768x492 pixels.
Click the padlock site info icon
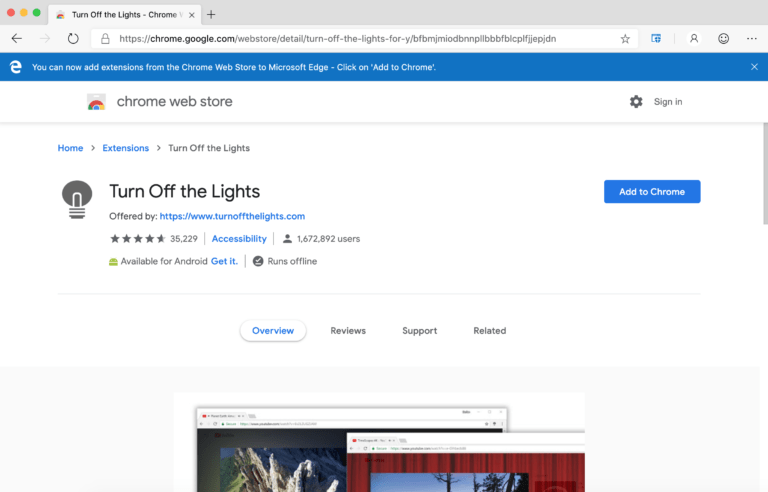(105, 39)
